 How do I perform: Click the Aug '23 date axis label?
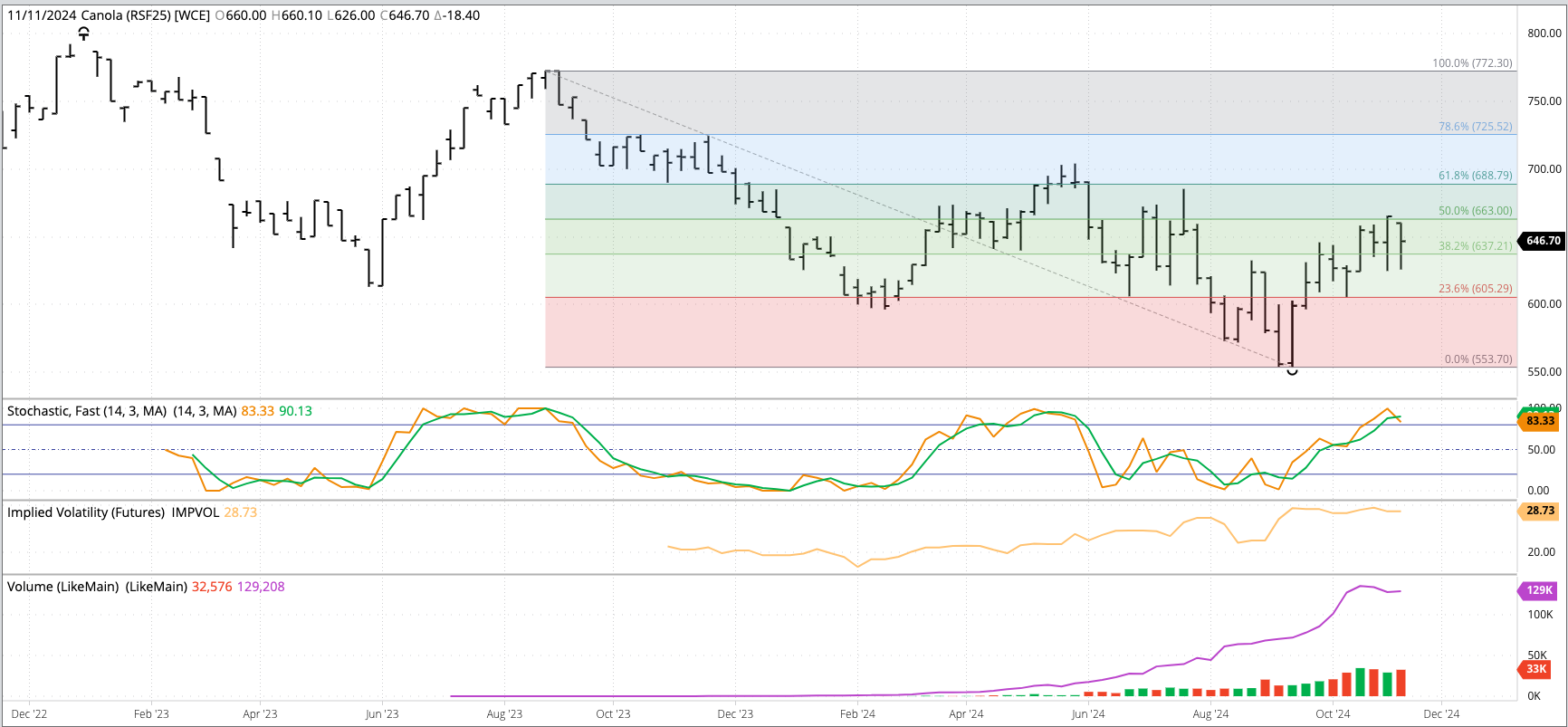click(x=504, y=714)
